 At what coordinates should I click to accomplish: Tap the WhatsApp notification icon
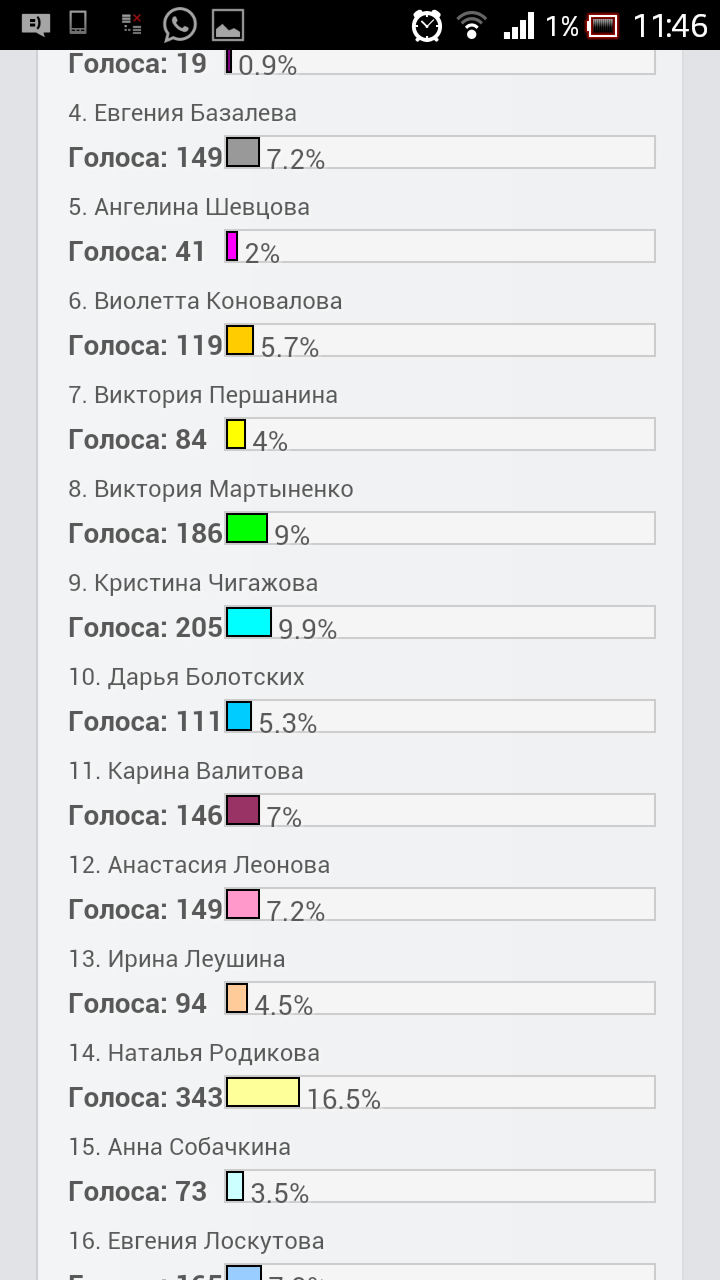point(180,25)
